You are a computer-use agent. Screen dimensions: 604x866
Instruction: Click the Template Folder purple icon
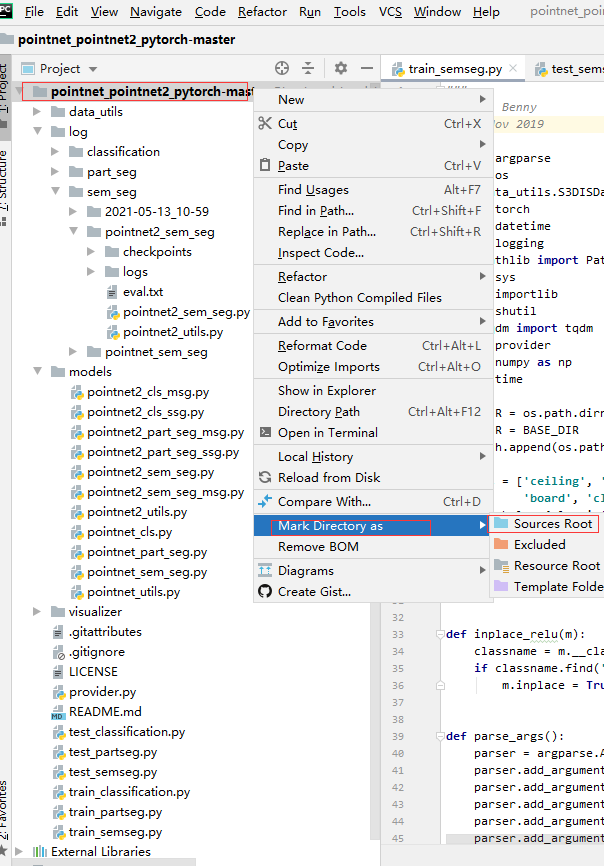click(x=501, y=586)
